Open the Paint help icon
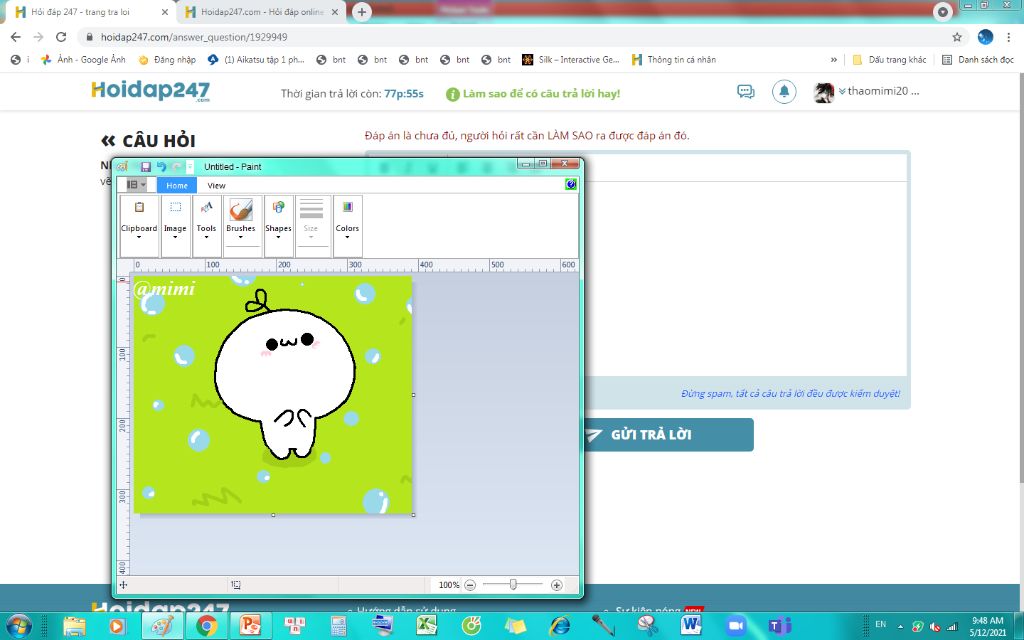The width and height of the screenshot is (1024, 640). tap(571, 184)
